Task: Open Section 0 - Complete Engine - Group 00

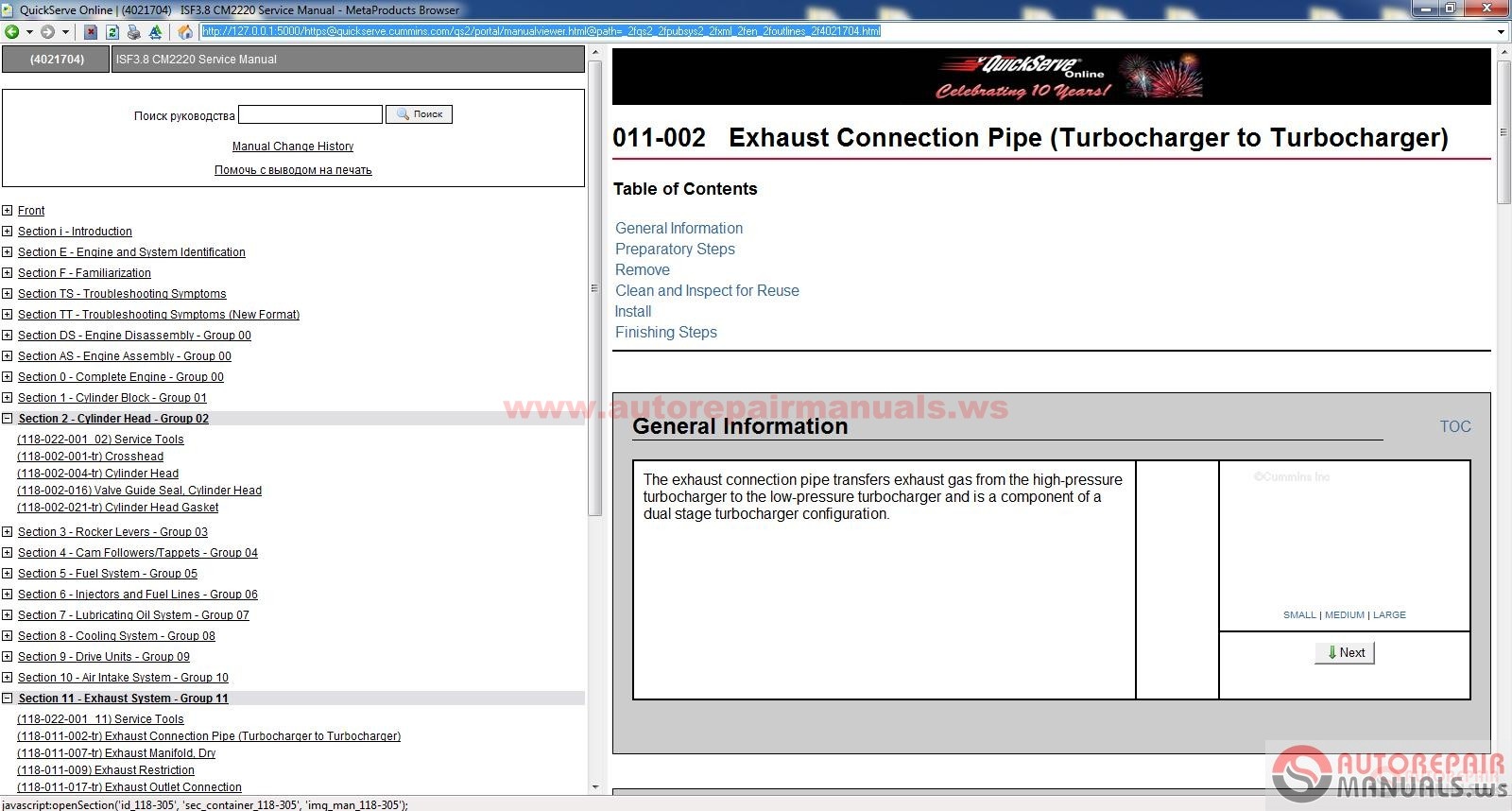Action: point(121,377)
